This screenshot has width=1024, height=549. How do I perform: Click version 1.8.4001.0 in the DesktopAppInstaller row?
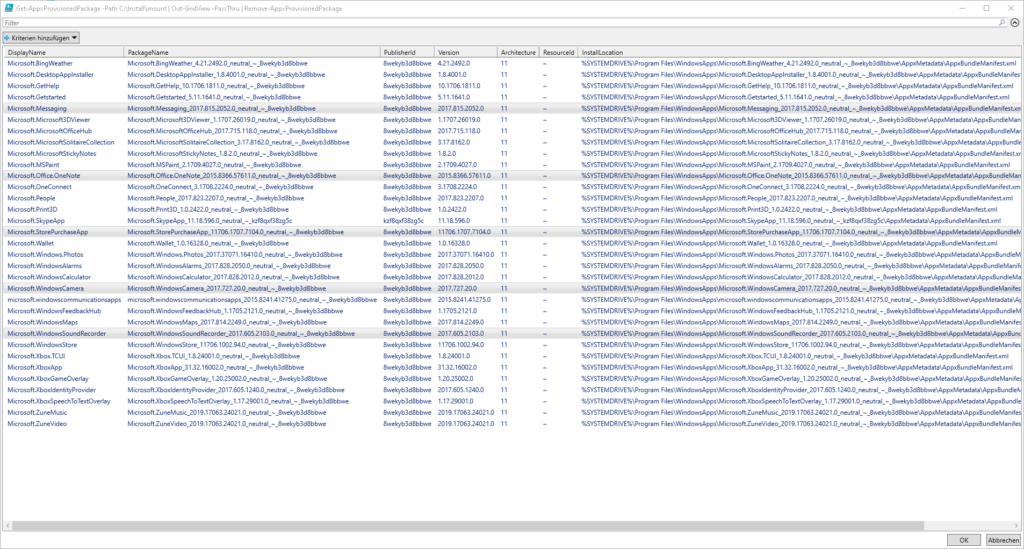click(x=452, y=74)
